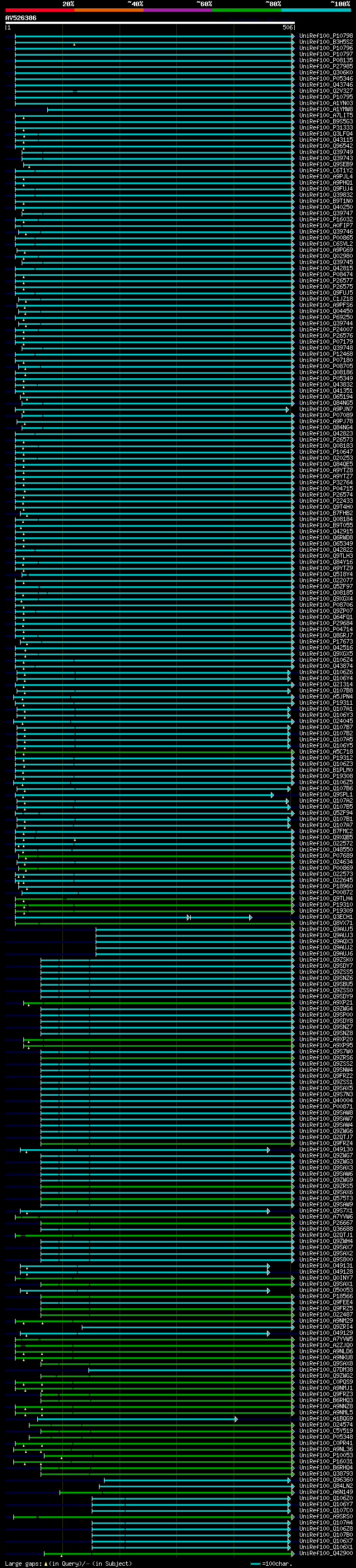Viewport: 356px width, 1568px height.
Task: Select hit label UniRef100_P16031
Action: (x=326, y=1460)
